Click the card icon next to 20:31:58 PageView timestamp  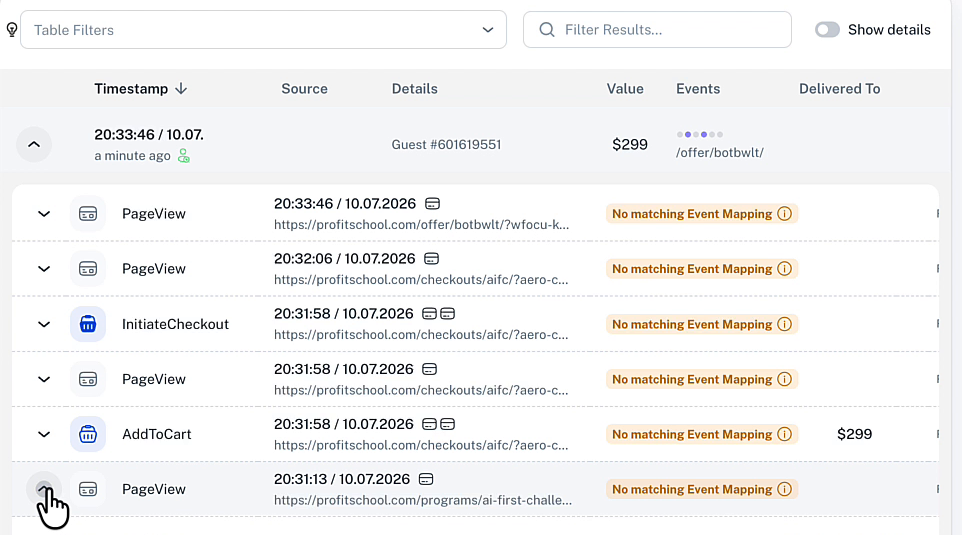click(x=429, y=369)
